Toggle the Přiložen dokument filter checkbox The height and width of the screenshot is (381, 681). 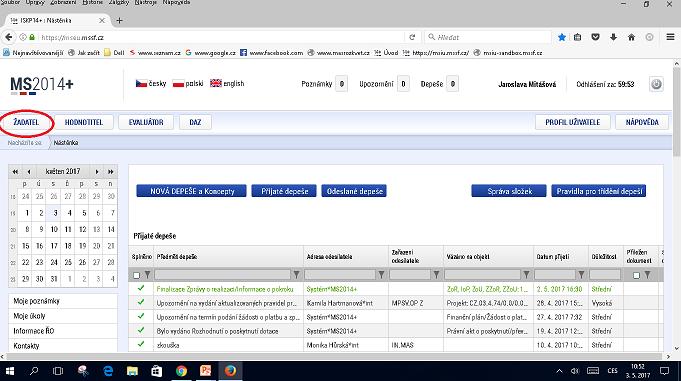coord(636,275)
